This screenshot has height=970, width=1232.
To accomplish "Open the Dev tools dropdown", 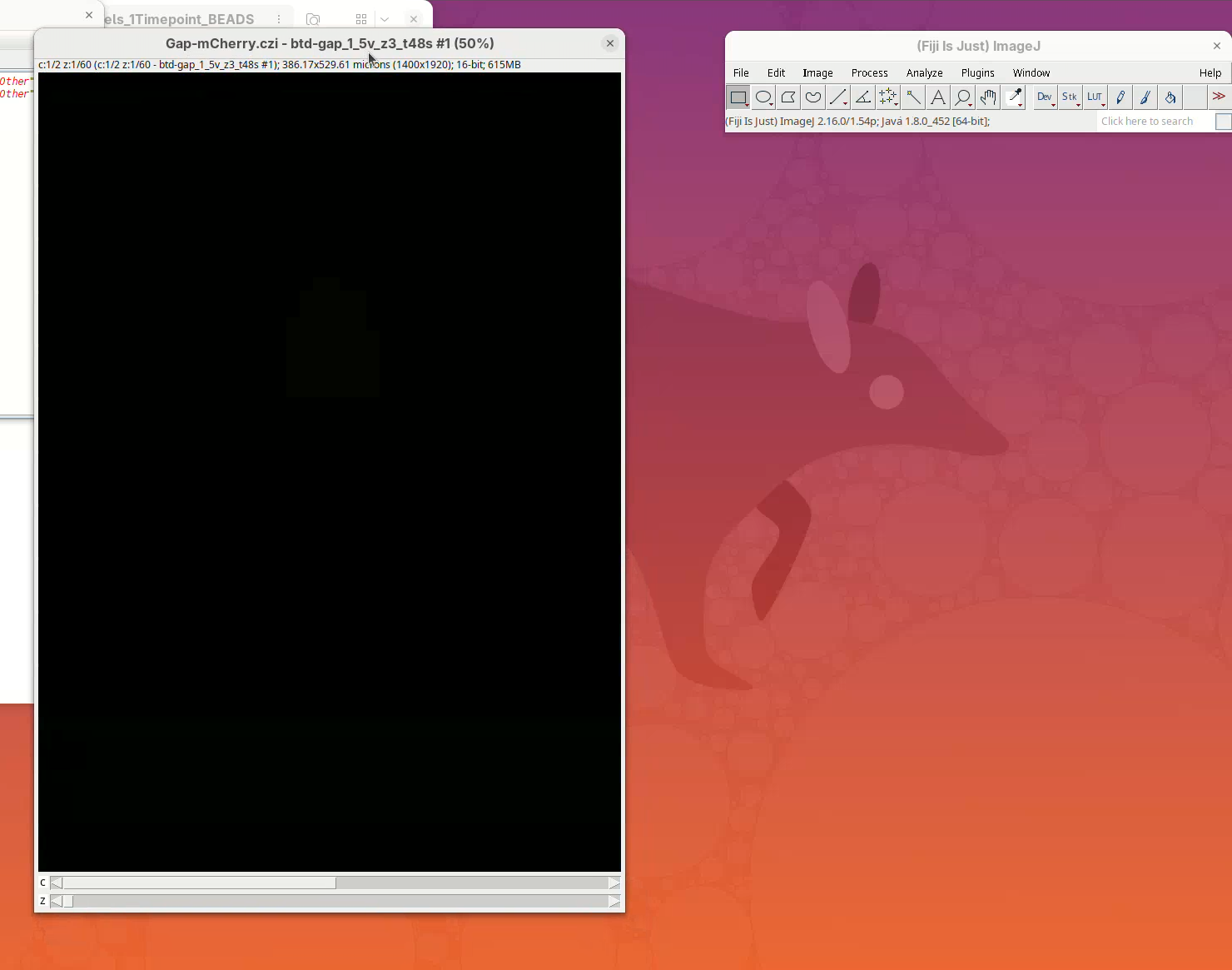I will [1045, 97].
